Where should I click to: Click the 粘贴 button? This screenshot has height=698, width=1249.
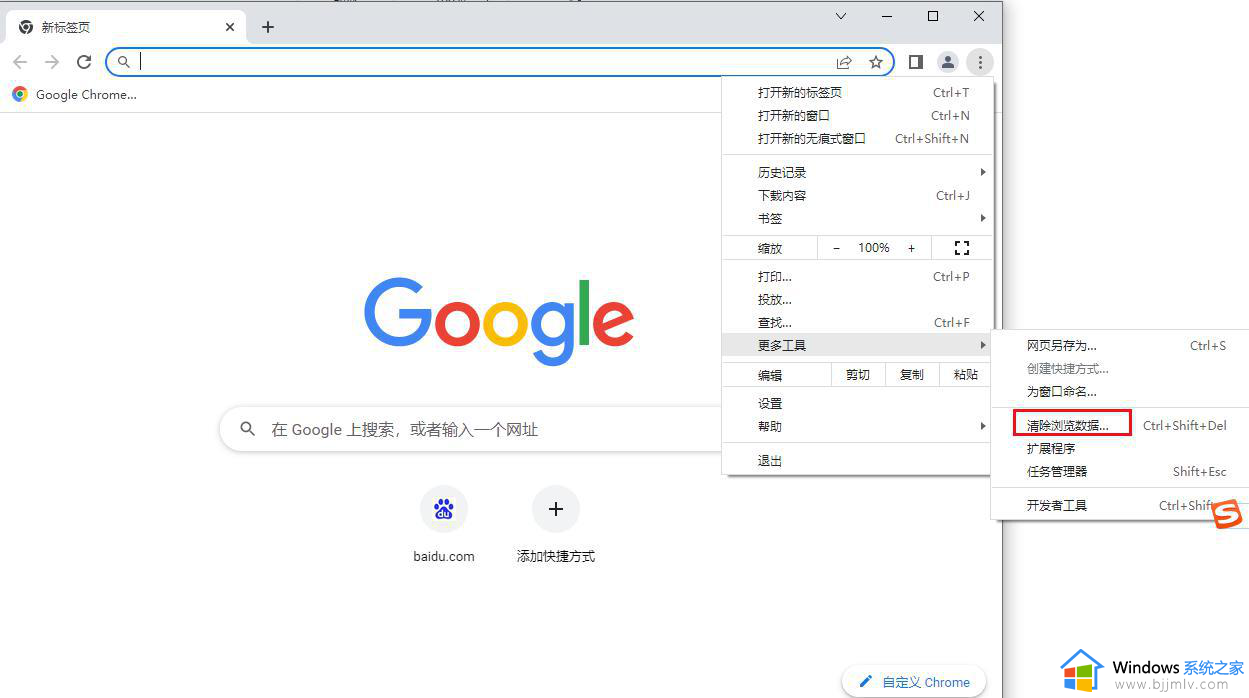tap(966, 374)
